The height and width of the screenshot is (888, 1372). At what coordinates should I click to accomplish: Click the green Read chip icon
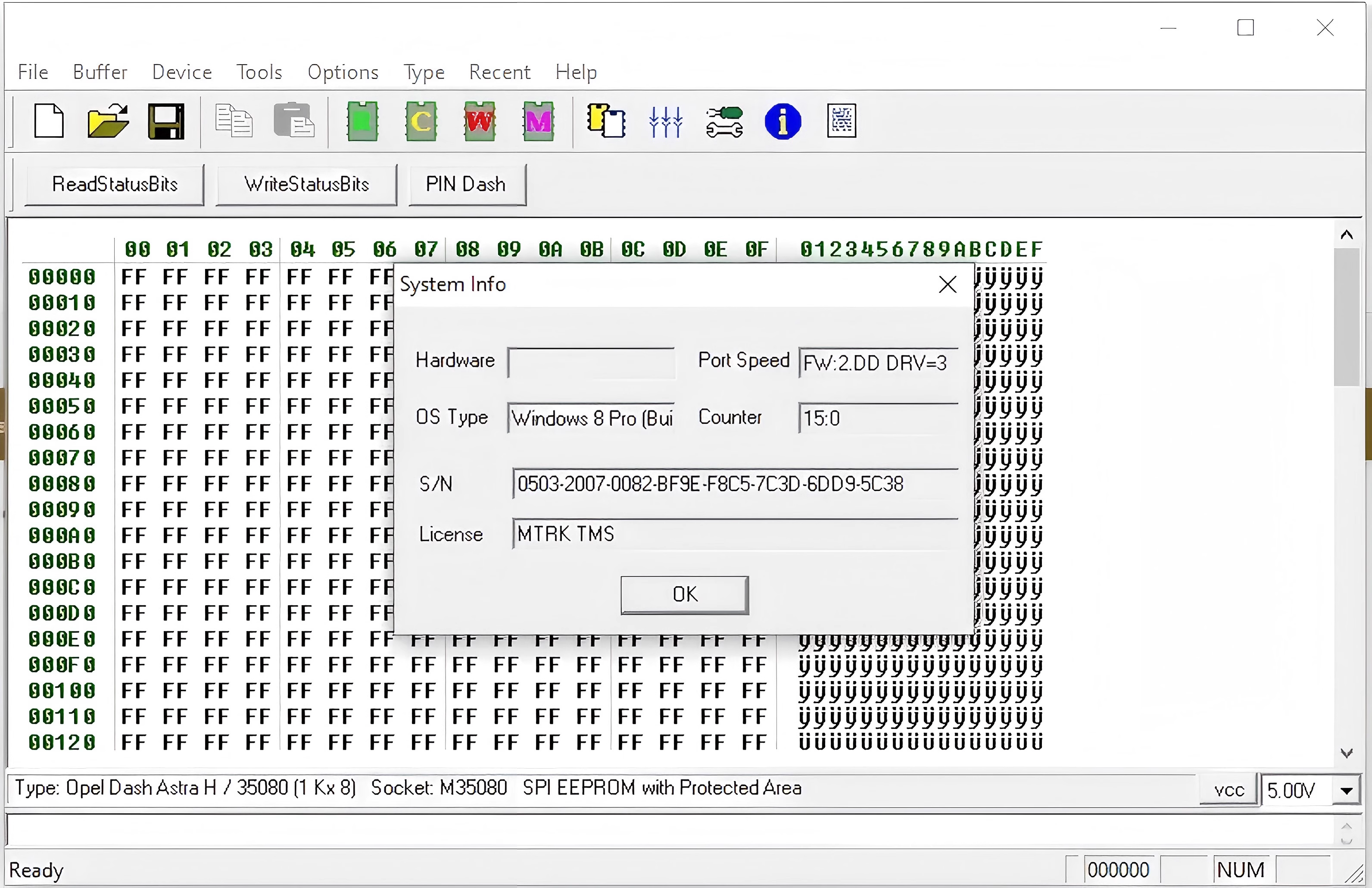pos(362,121)
